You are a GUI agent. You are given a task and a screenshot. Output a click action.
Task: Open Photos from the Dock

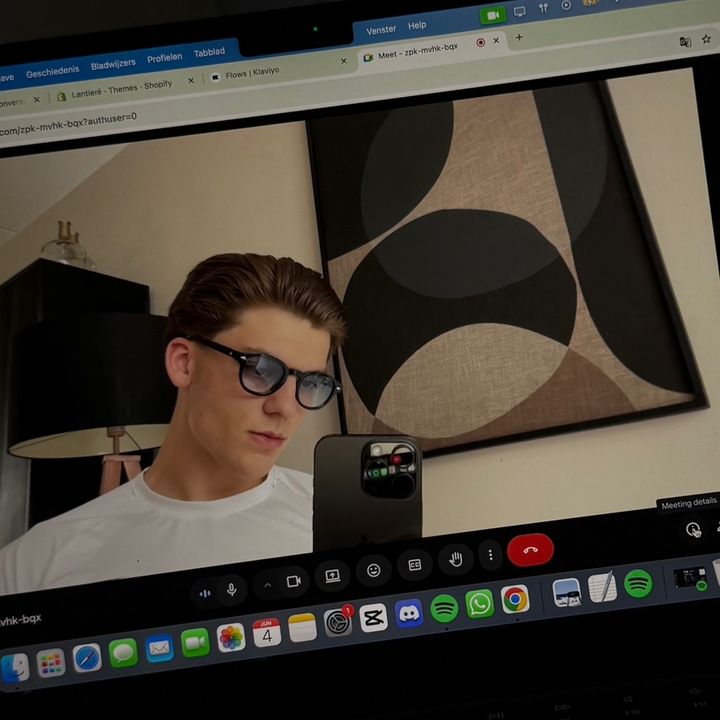coord(231,638)
